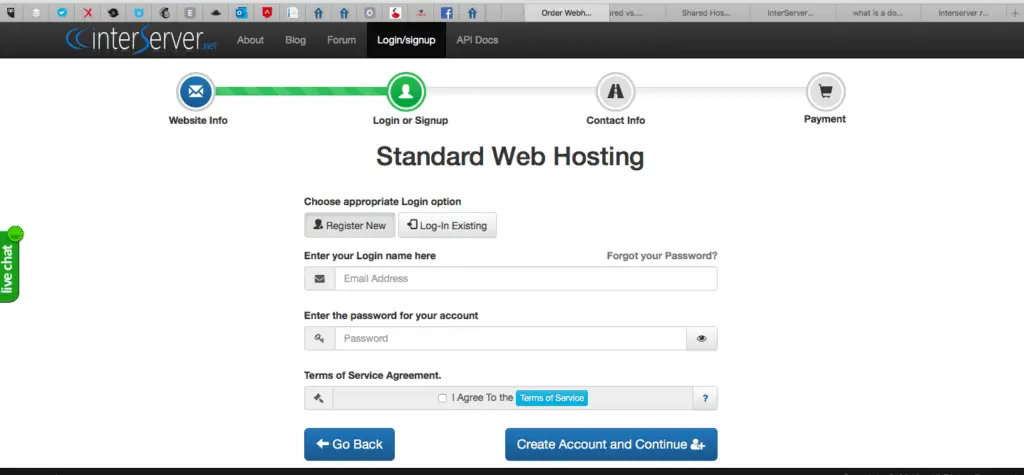Open the About menu item
This screenshot has width=1024, height=475.
[250, 40]
